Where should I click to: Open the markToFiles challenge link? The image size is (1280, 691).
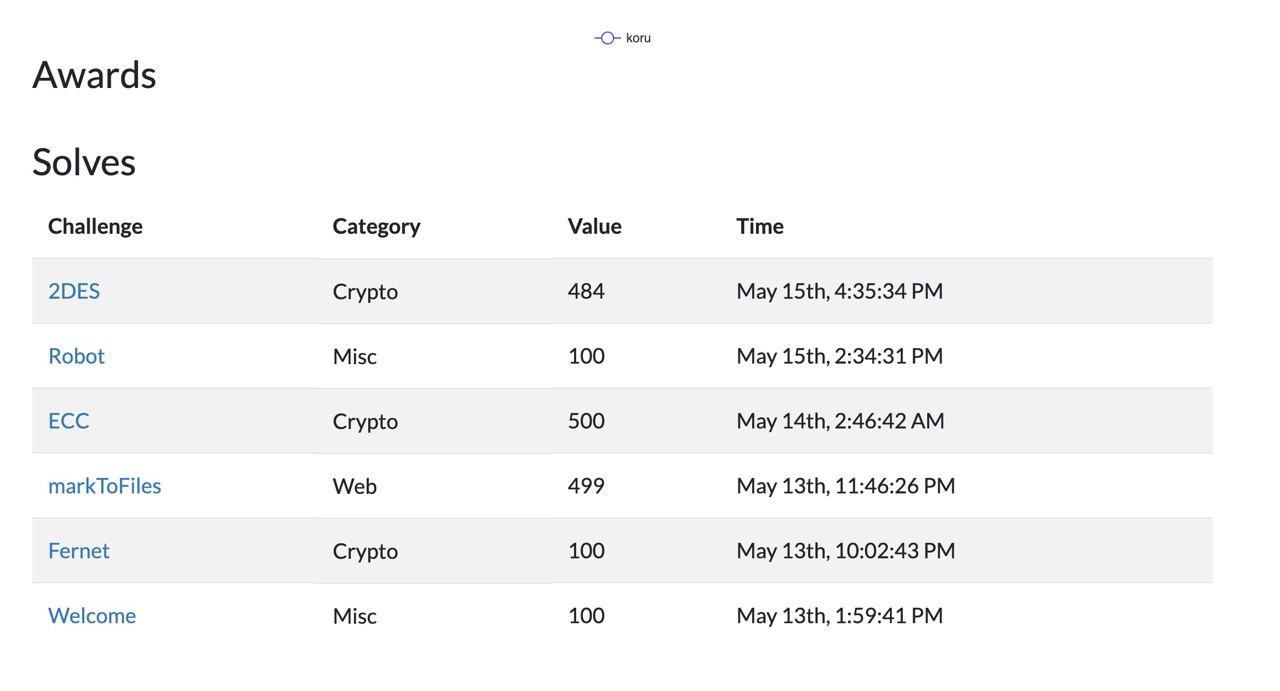tap(105, 486)
